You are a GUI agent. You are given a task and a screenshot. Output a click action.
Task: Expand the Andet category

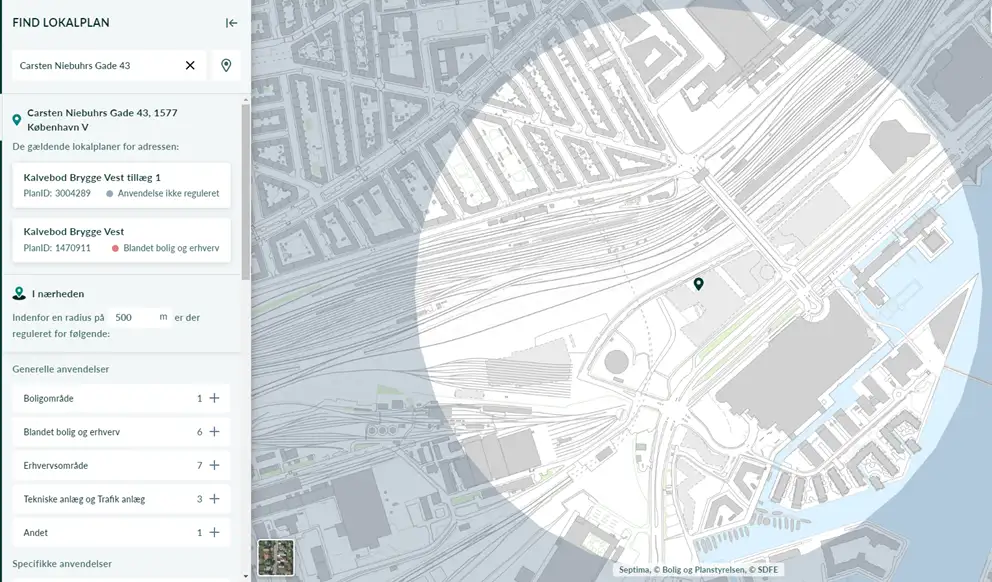pyautogui.click(x=214, y=533)
